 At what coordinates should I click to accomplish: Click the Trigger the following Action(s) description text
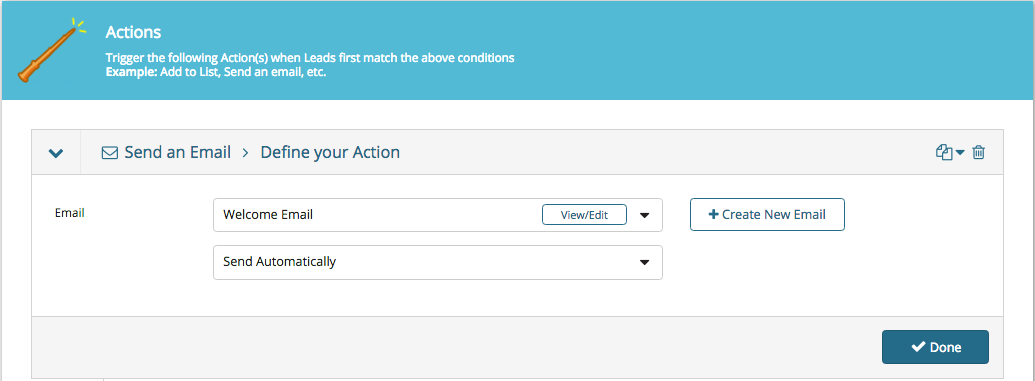(x=310, y=57)
